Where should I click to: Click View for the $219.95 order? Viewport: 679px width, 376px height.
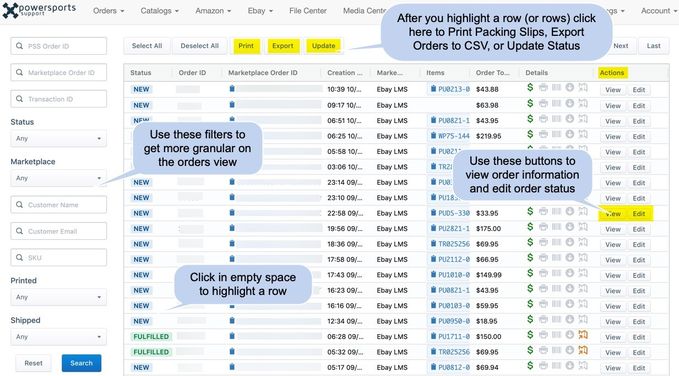pyautogui.click(x=613, y=136)
